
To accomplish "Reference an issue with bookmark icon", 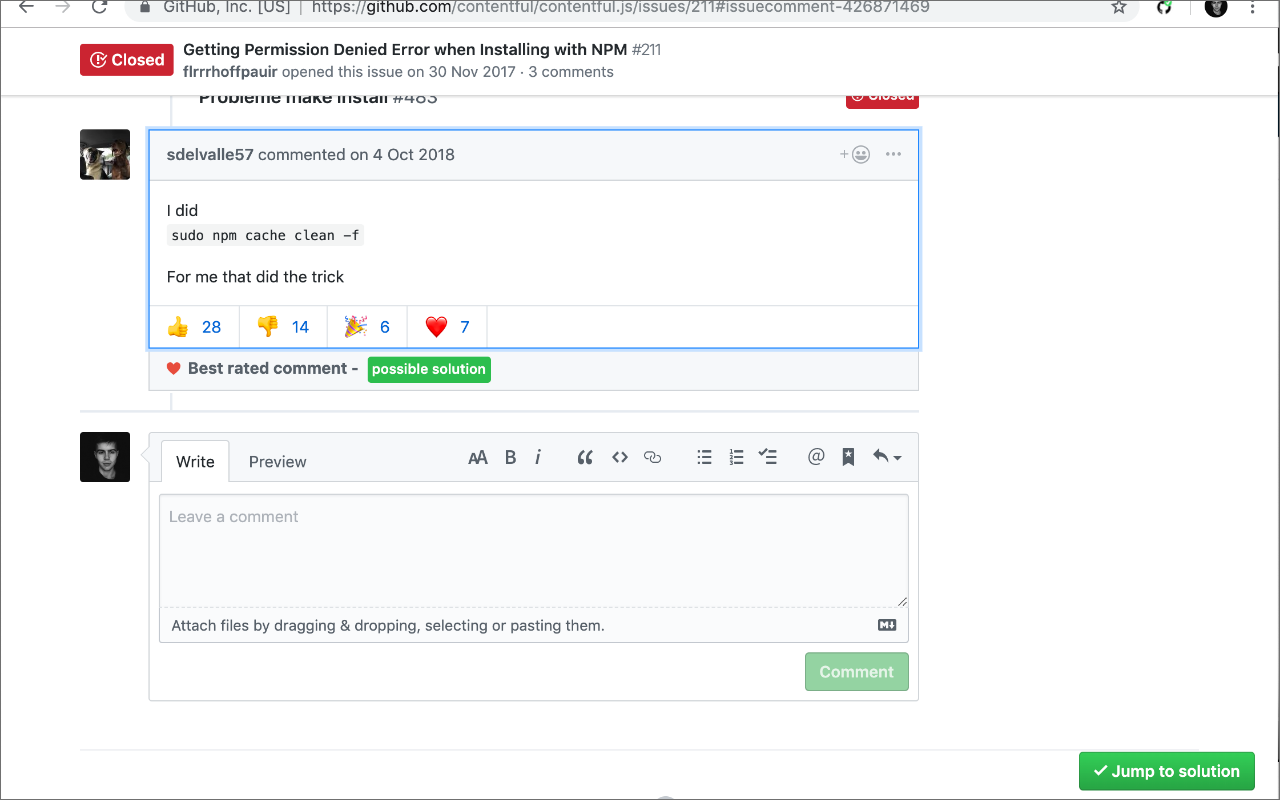I will point(848,457).
